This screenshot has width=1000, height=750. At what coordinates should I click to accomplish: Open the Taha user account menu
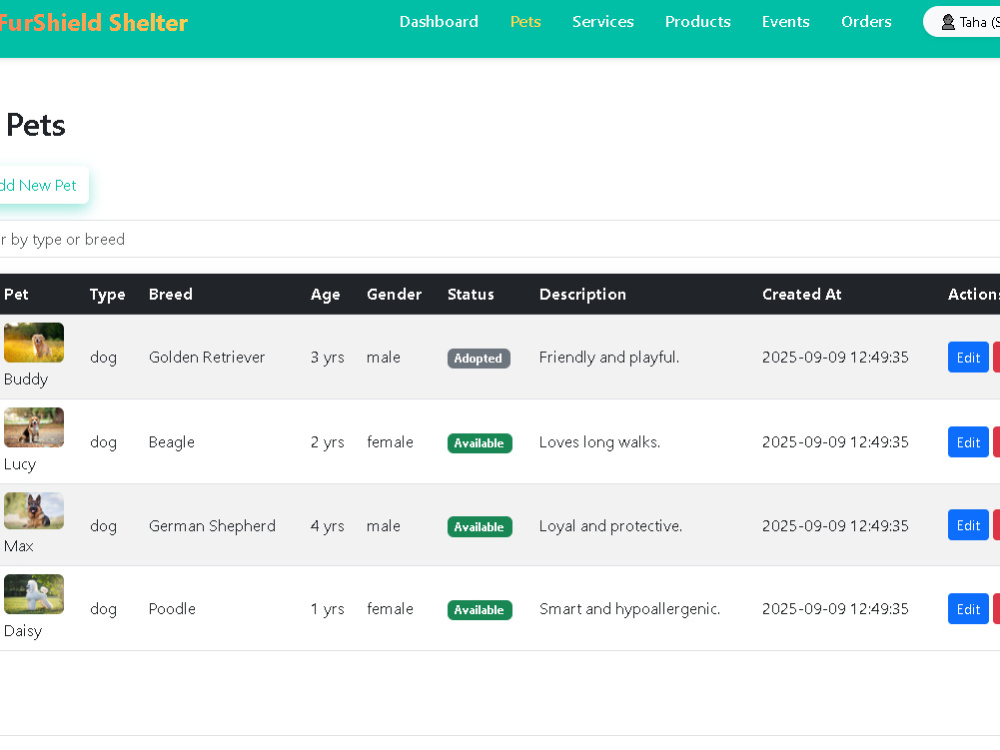962,22
